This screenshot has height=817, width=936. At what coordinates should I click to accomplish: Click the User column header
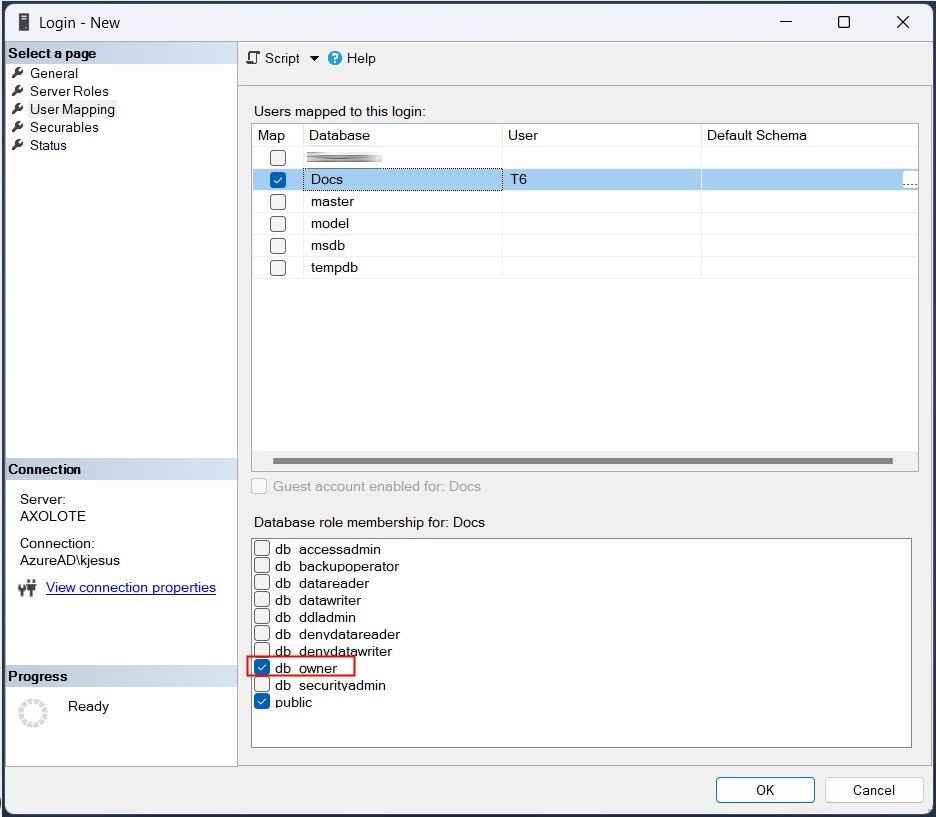[602, 135]
